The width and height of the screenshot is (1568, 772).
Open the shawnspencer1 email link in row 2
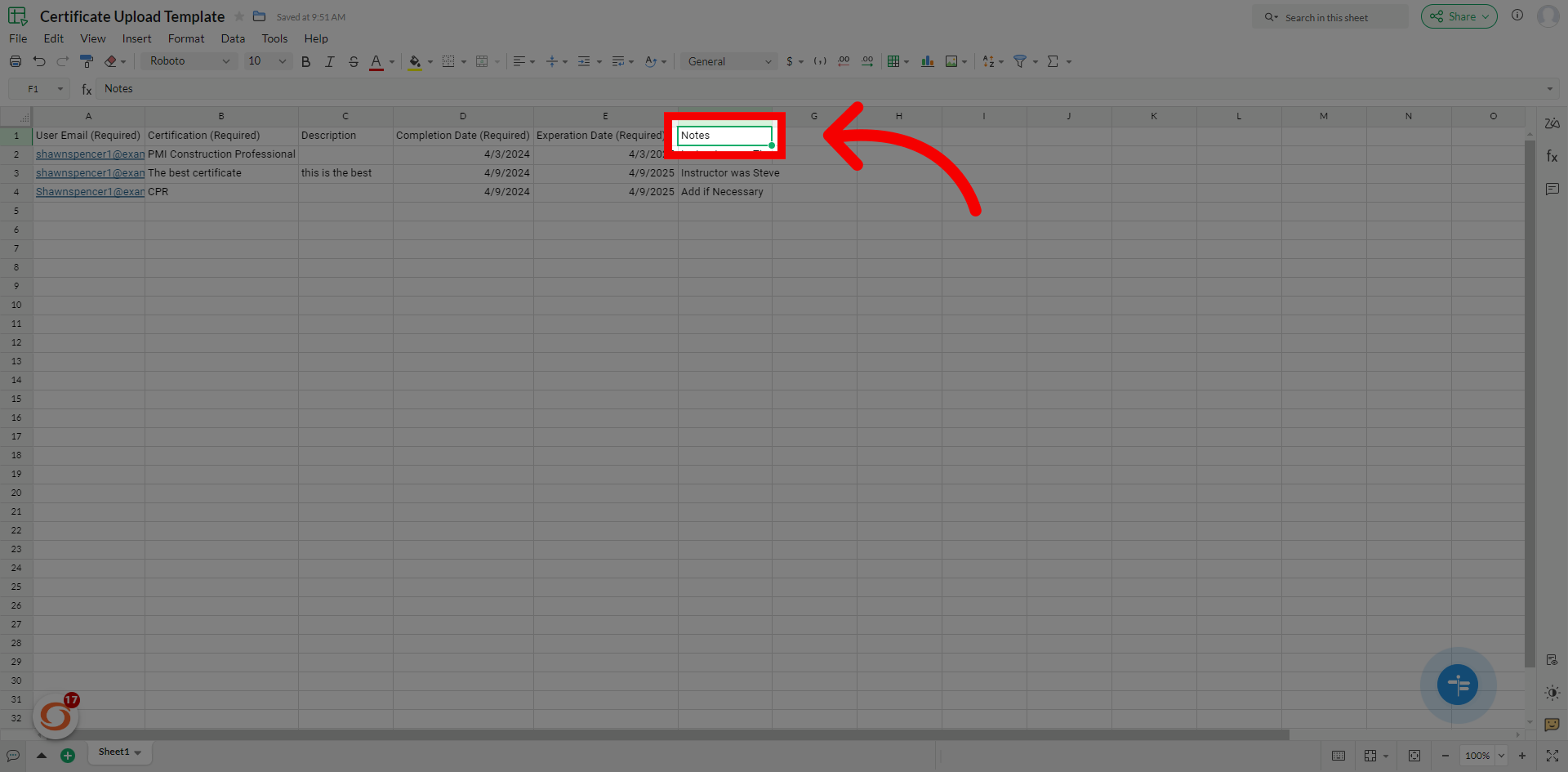(90, 154)
